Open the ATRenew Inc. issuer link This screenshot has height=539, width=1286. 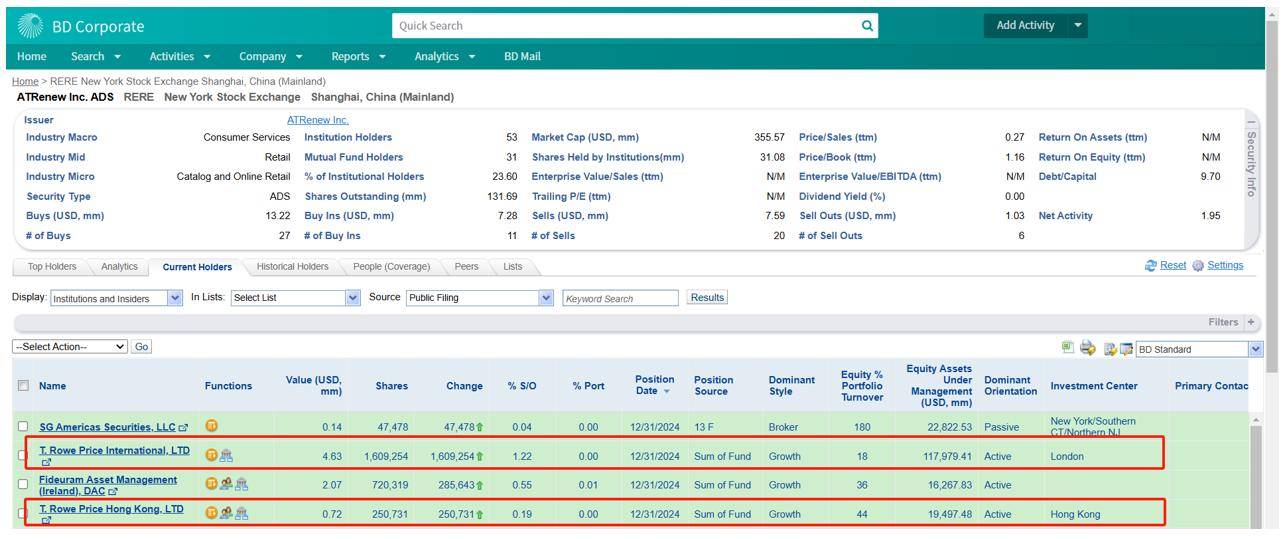pos(318,120)
